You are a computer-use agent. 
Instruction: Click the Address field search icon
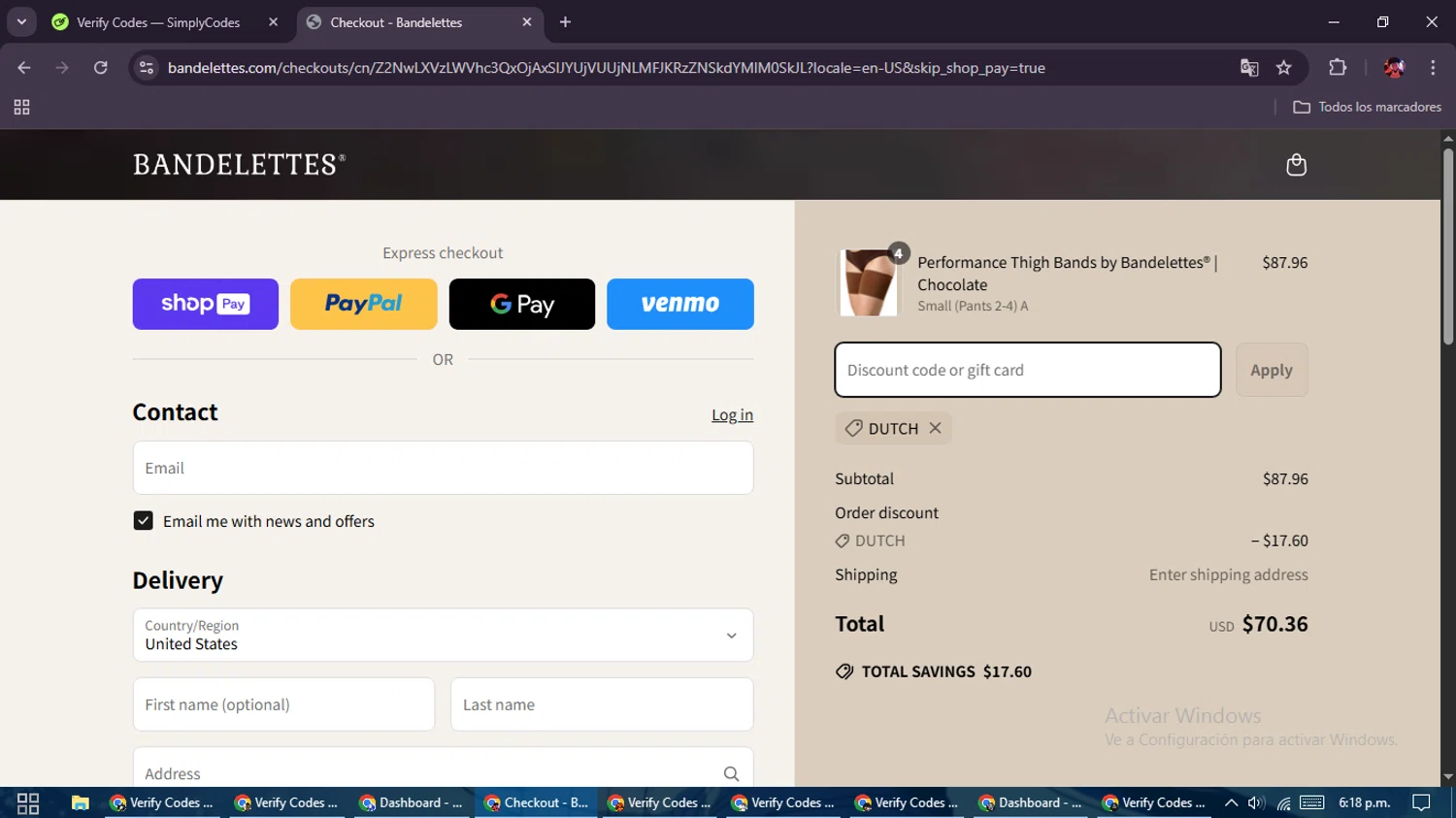(731, 773)
